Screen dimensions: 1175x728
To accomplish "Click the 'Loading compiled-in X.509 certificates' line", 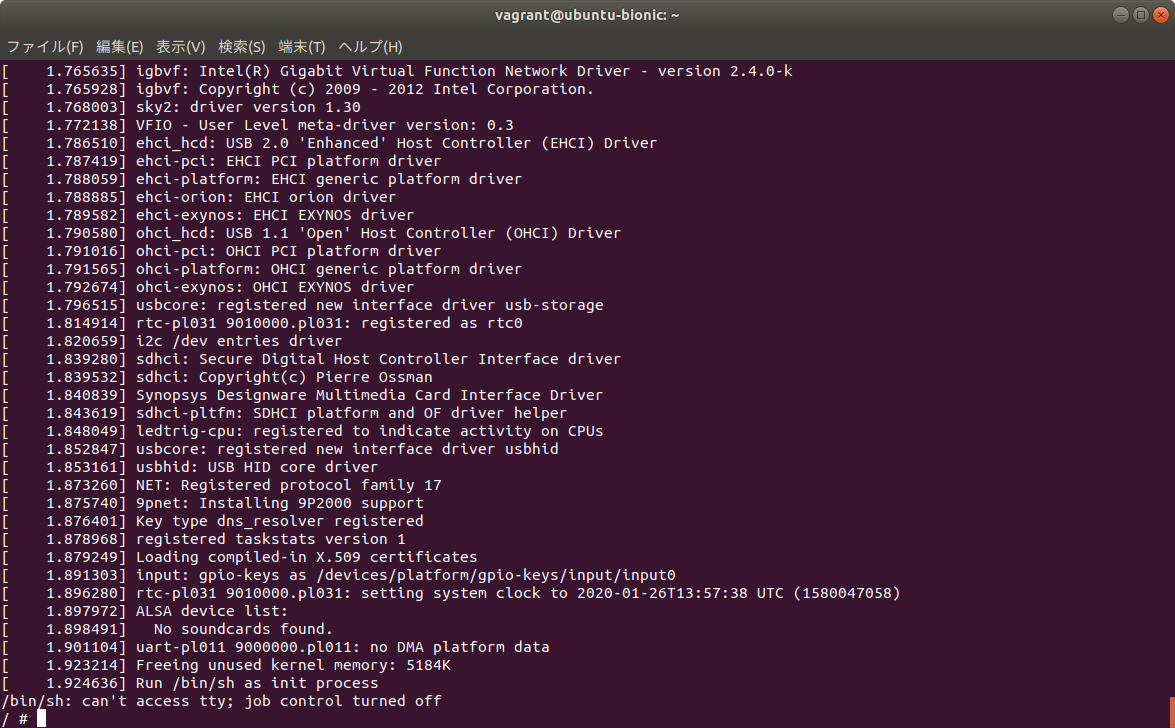I will 304,556.
